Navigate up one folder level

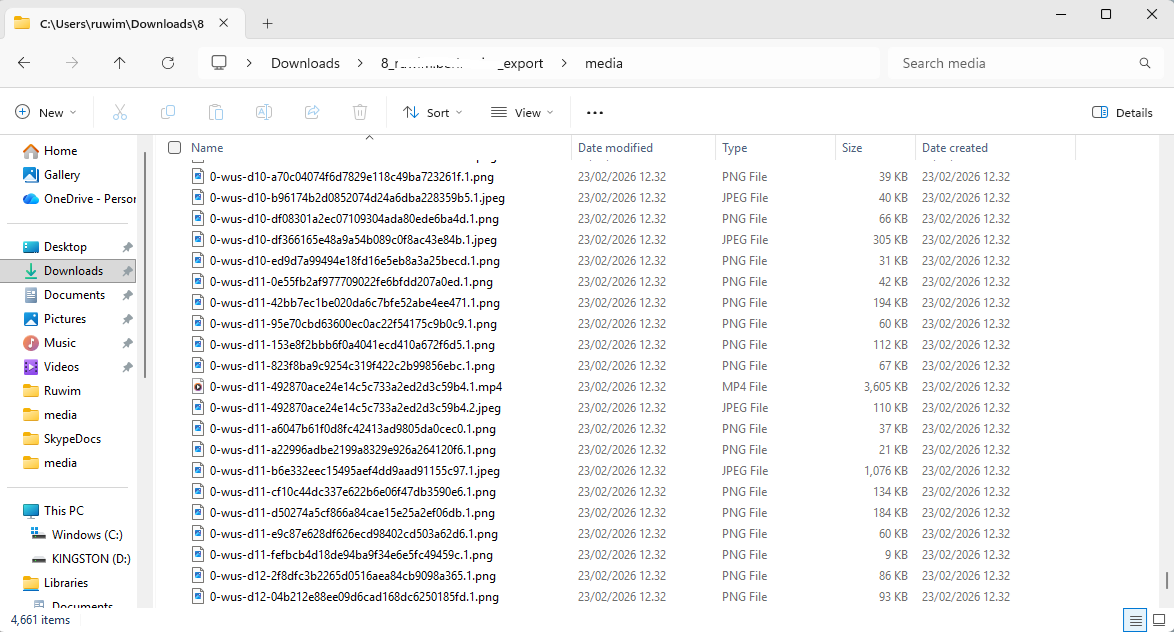(120, 63)
